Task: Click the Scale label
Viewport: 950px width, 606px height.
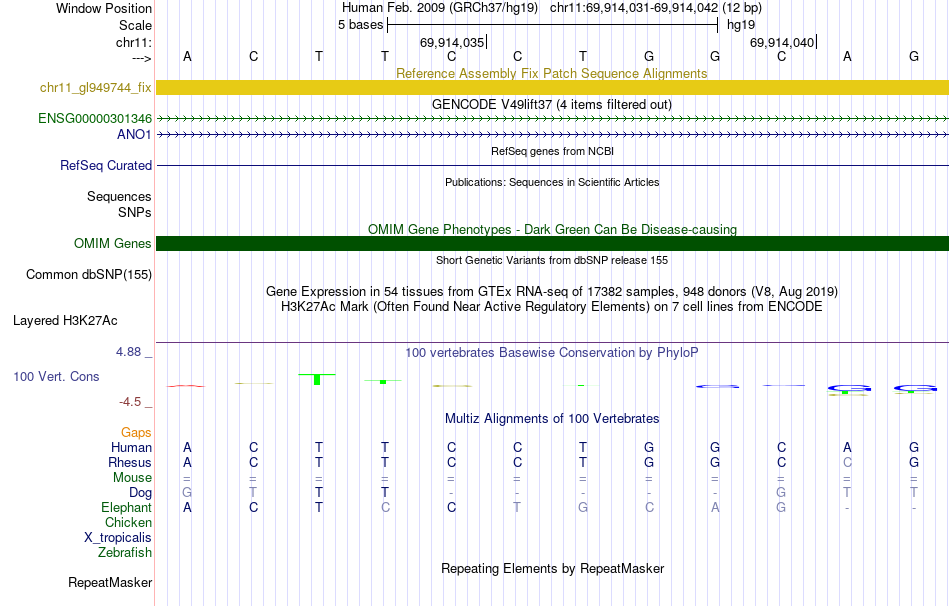Action: coord(135,26)
